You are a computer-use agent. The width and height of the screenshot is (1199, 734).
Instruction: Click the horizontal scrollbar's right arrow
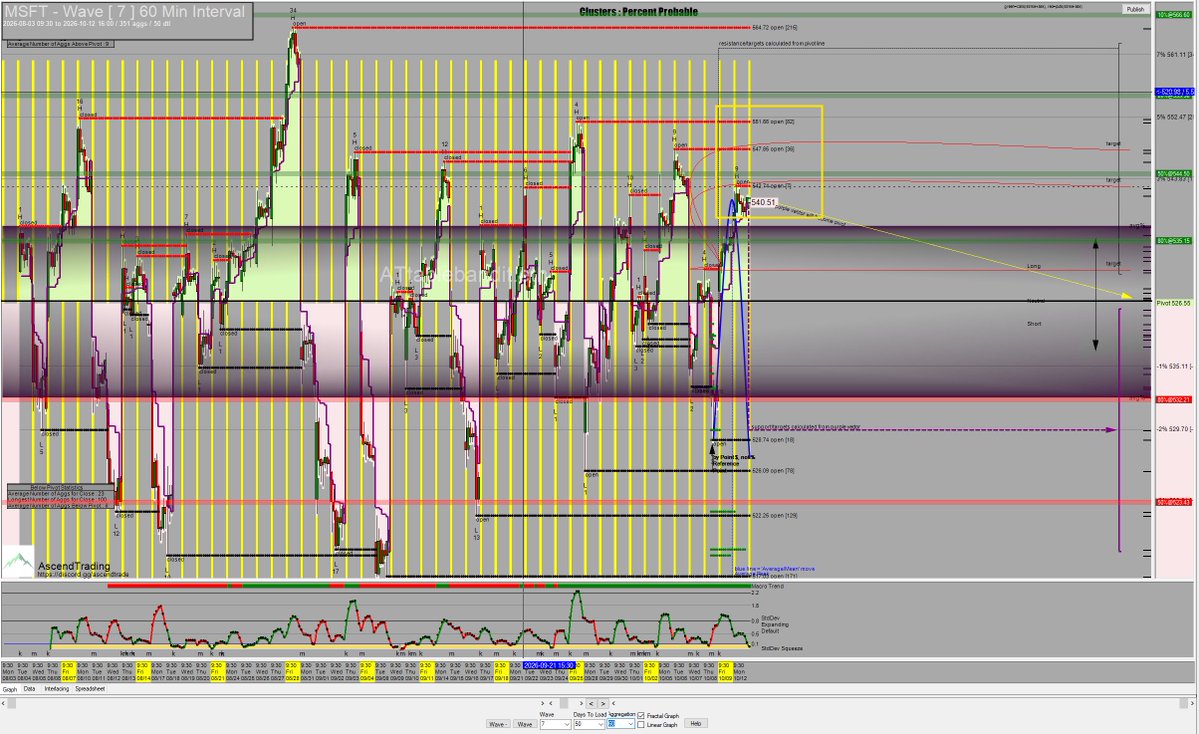1192,703
